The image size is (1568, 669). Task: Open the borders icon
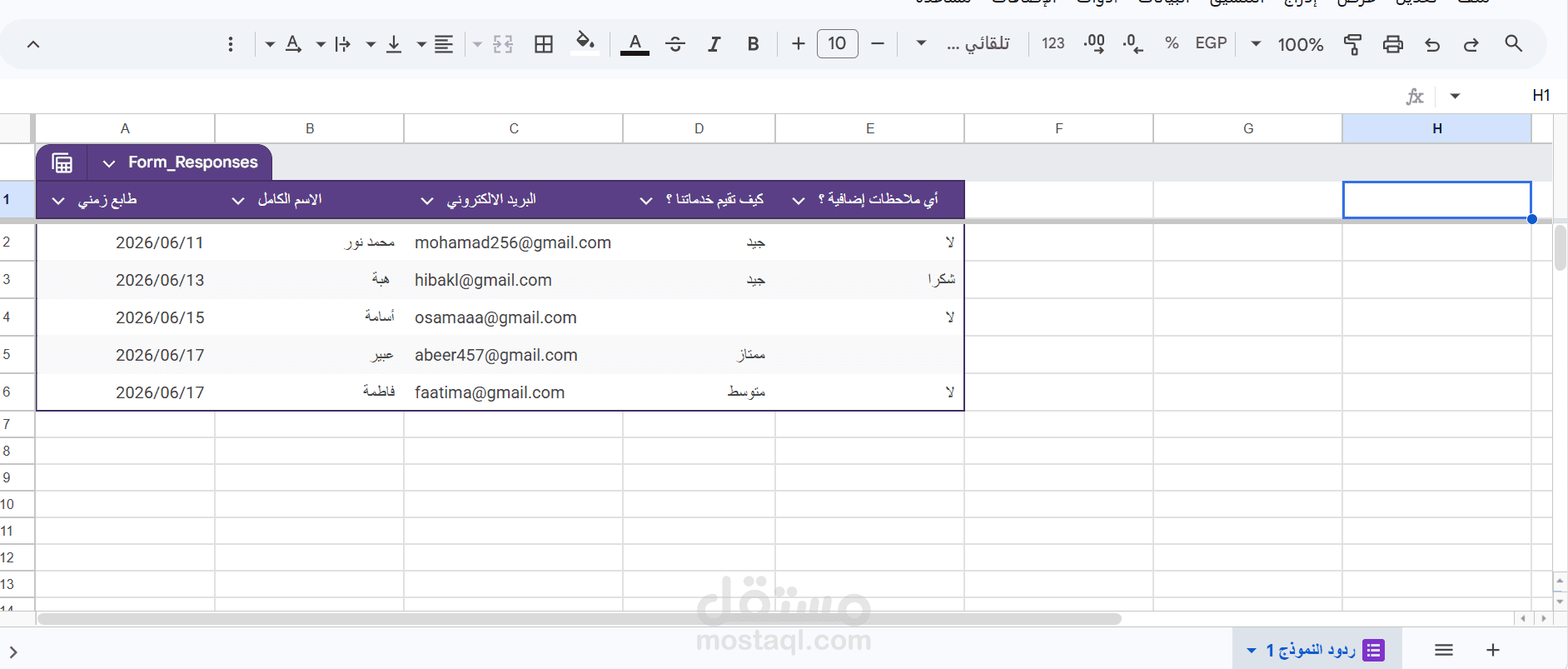tap(544, 44)
